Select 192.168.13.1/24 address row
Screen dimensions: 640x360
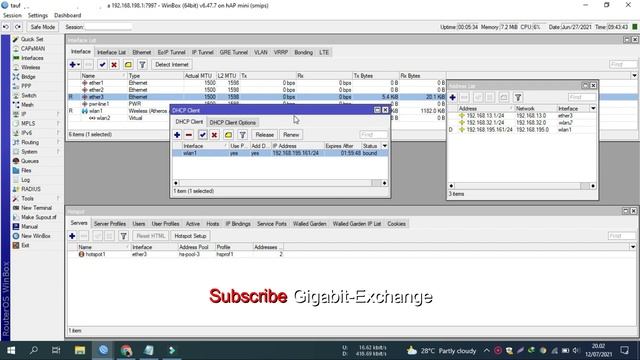point(522,116)
